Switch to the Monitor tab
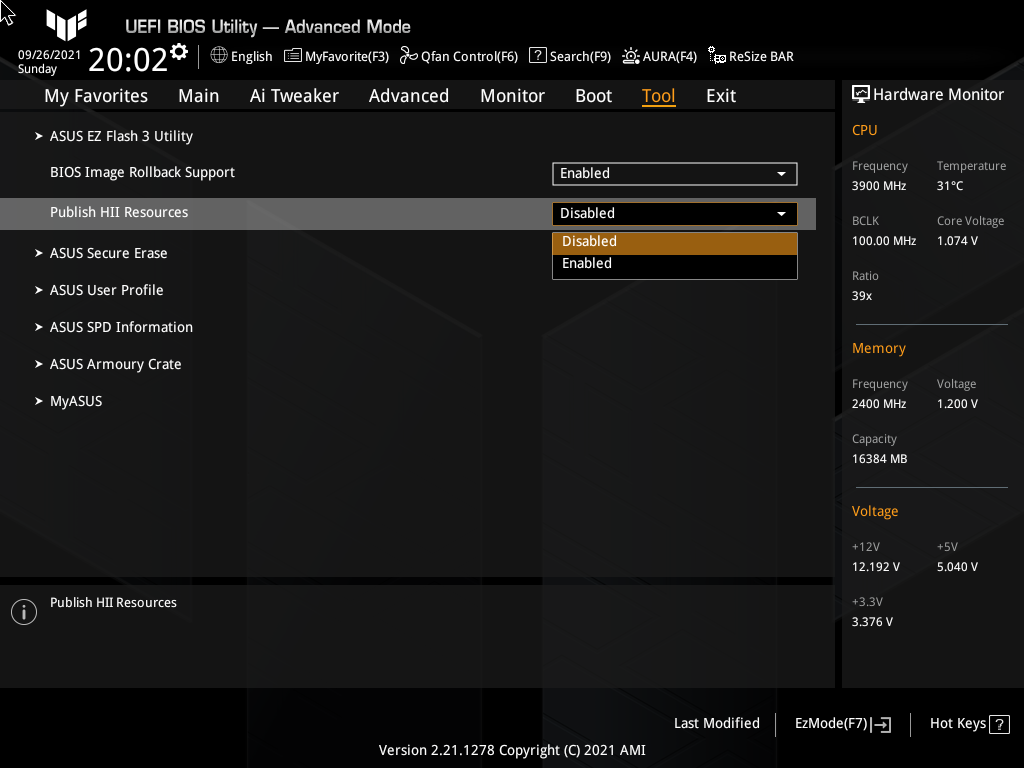Viewport: 1024px width, 768px height. click(512, 95)
